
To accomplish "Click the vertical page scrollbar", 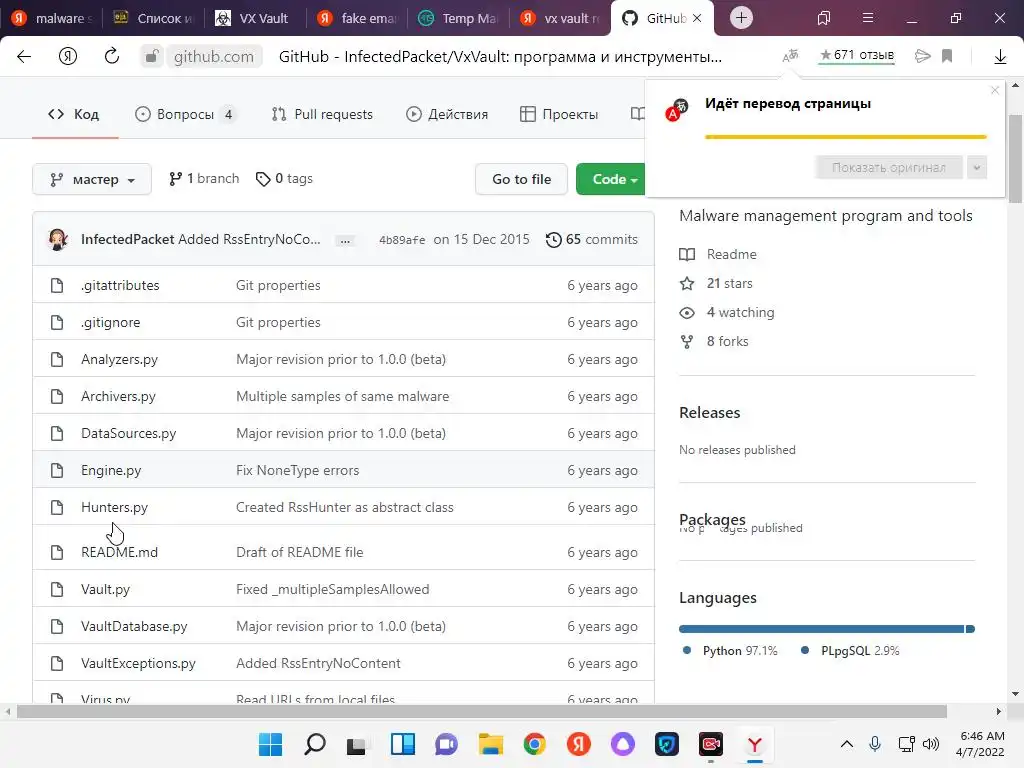I will (1015, 159).
